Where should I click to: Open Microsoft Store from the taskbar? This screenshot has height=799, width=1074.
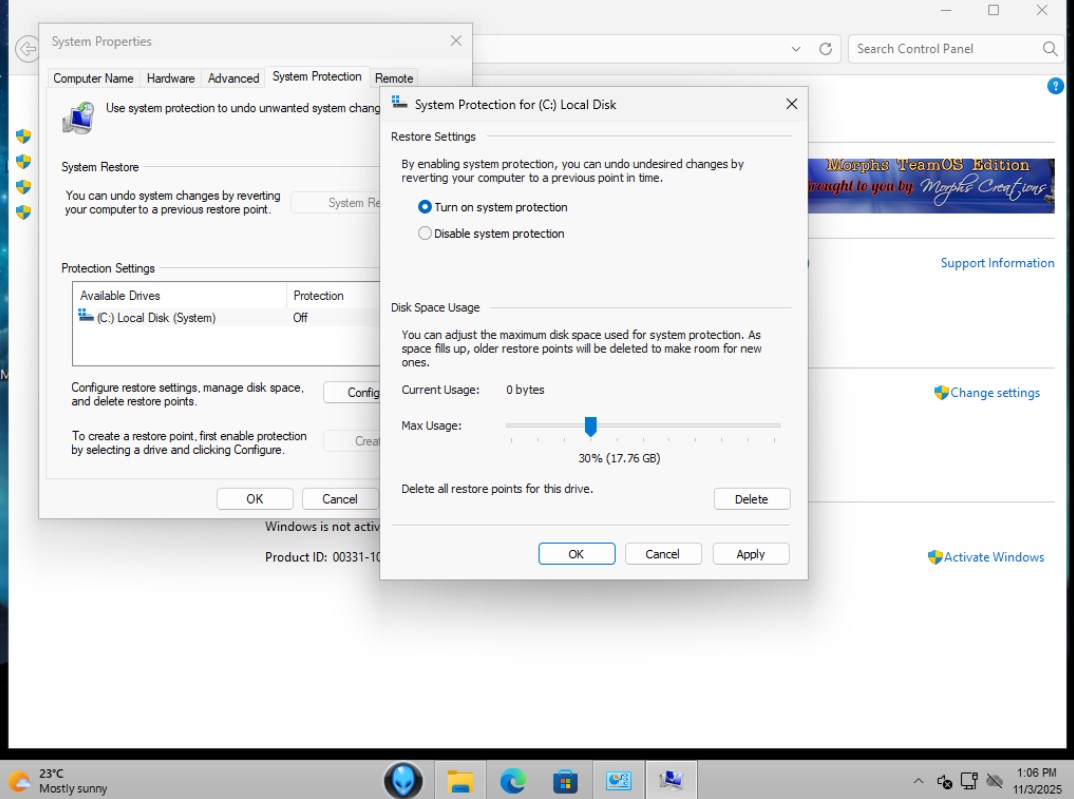565,781
